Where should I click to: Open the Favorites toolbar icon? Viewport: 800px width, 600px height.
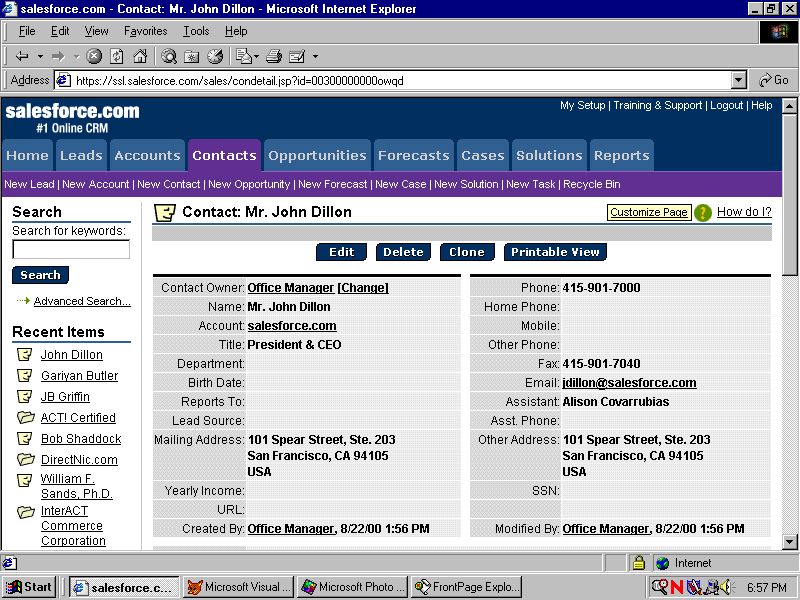click(192, 56)
